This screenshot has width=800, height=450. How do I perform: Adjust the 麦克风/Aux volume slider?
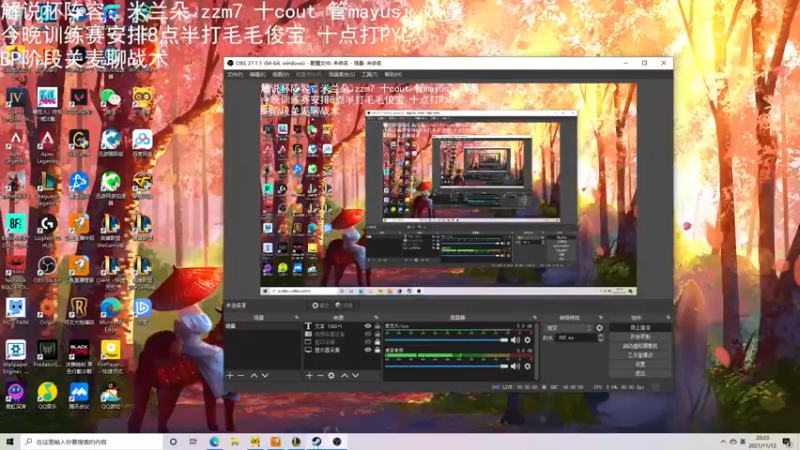point(447,340)
